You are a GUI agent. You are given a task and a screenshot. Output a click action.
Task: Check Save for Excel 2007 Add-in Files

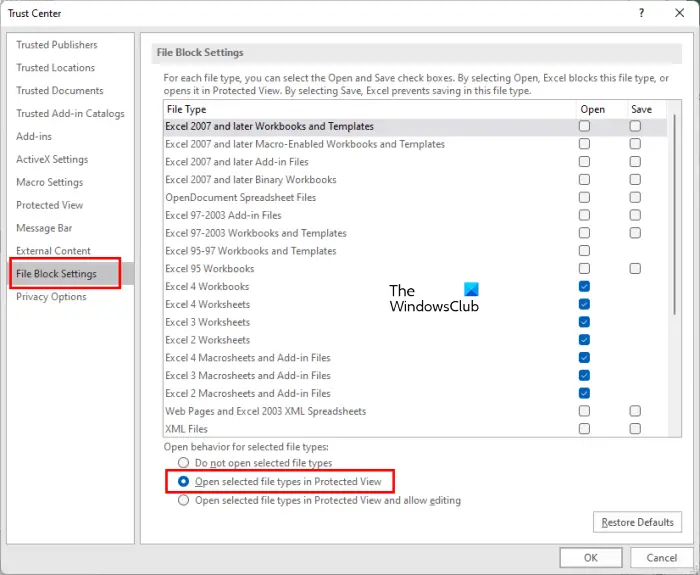point(635,162)
